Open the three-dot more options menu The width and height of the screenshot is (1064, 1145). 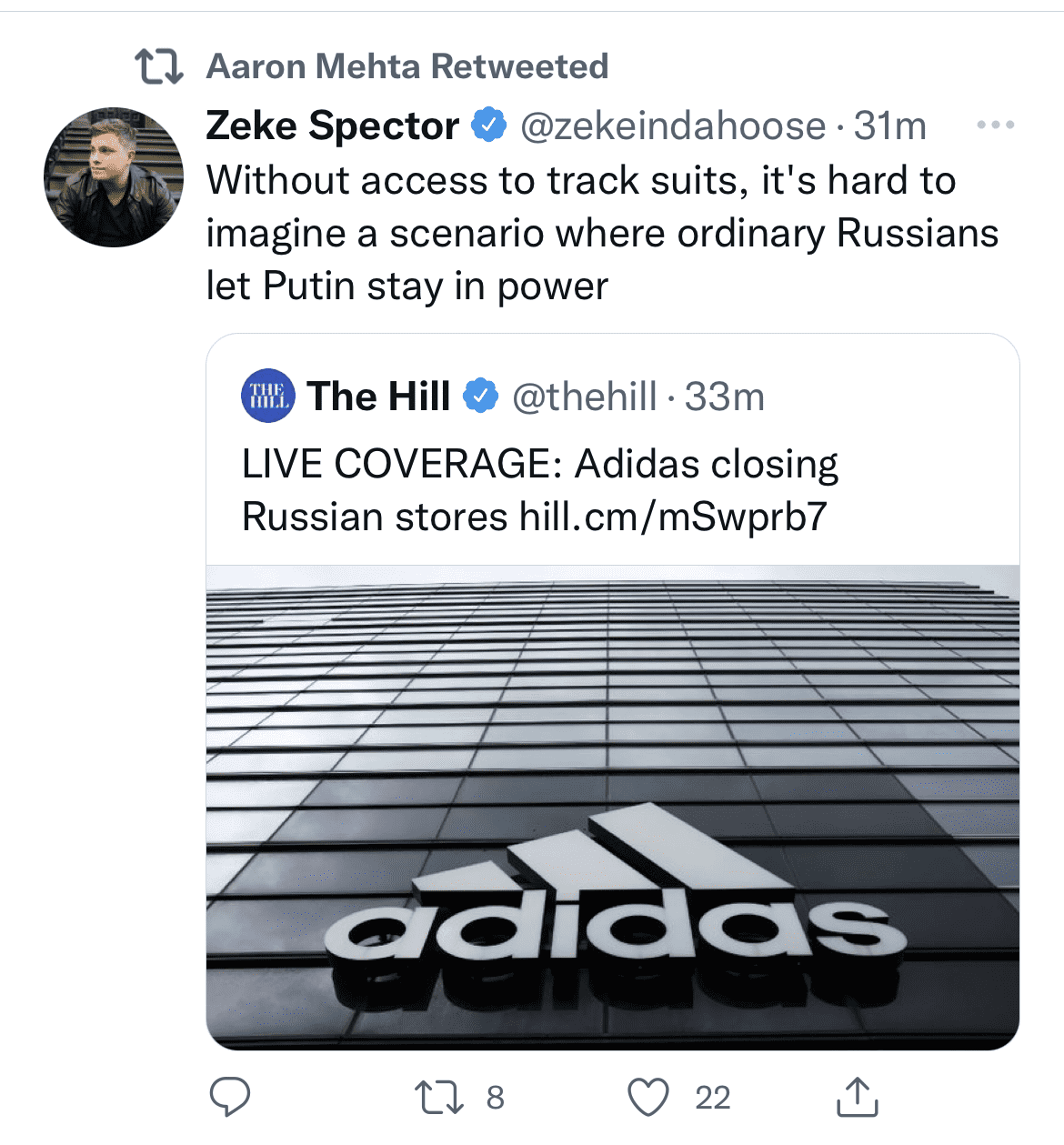click(995, 126)
